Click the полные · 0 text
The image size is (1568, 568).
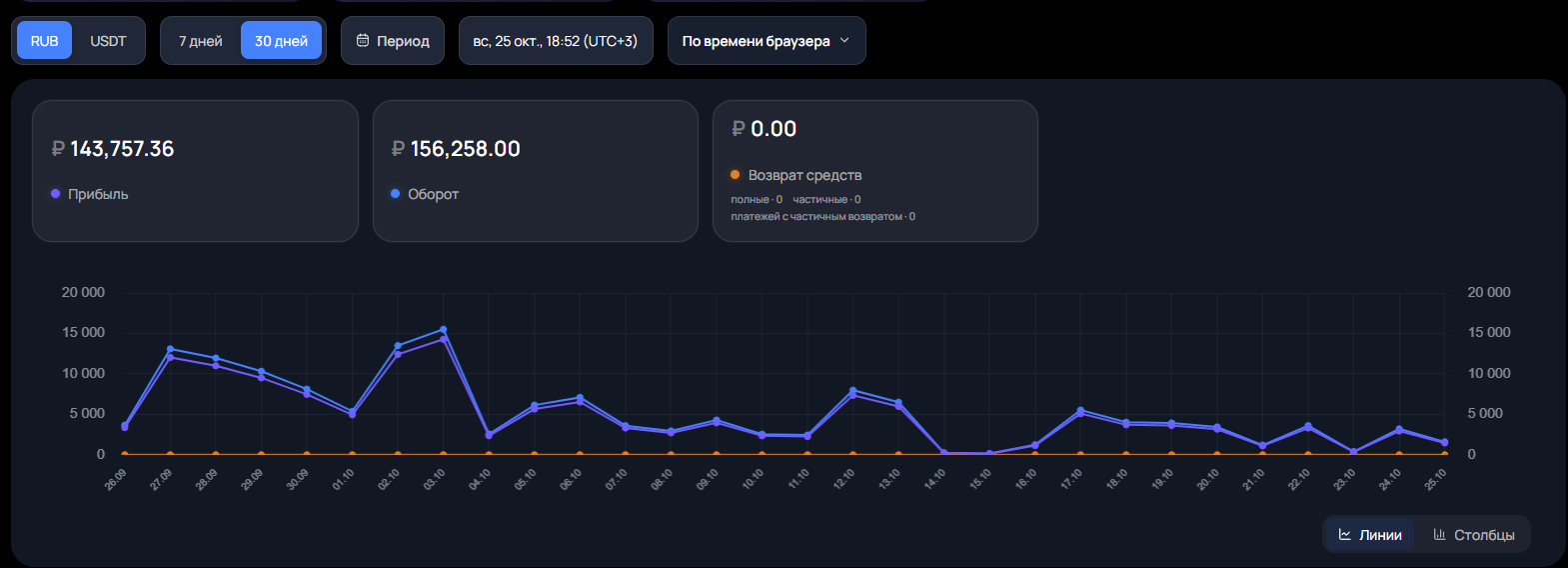(757, 200)
